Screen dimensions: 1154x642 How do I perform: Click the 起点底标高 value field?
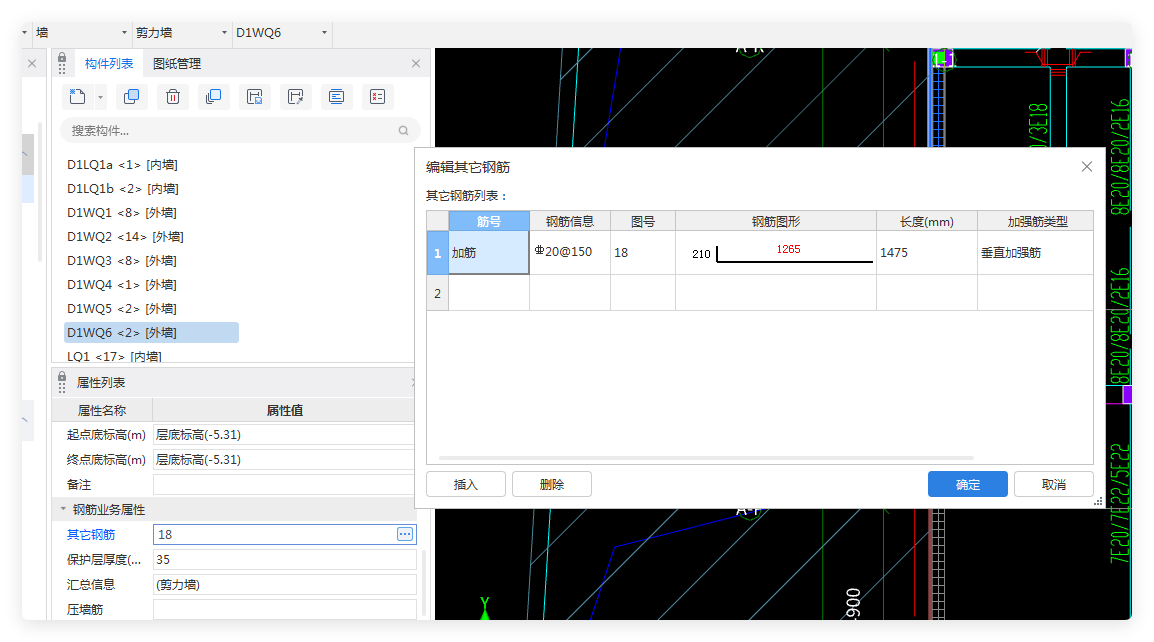coord(284,435)
